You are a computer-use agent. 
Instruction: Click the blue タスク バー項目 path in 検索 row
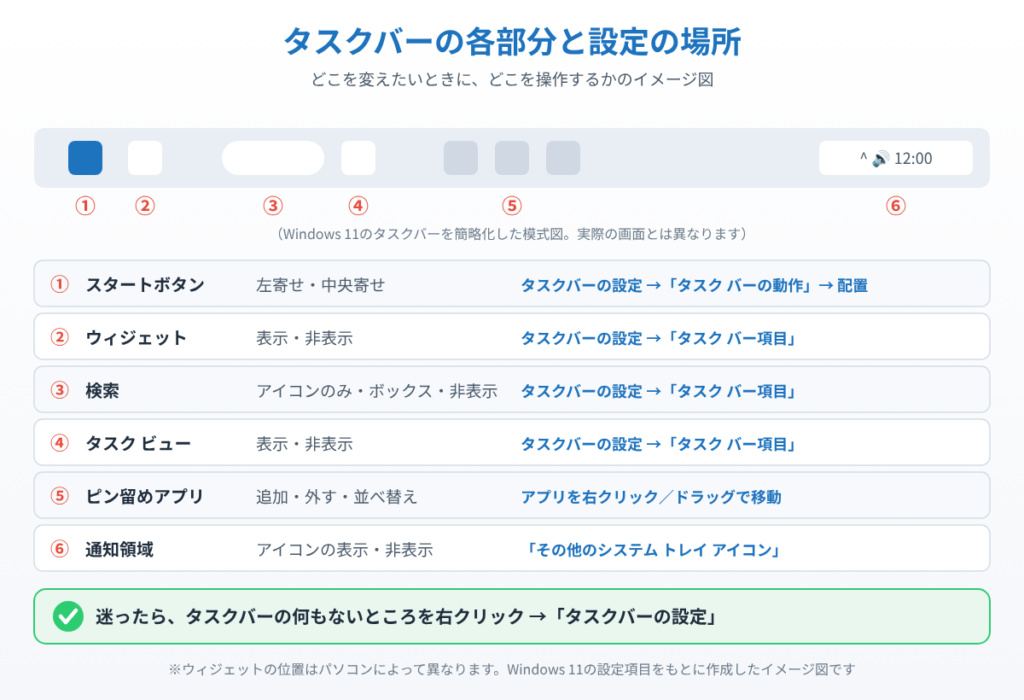(x=658, y=391)
